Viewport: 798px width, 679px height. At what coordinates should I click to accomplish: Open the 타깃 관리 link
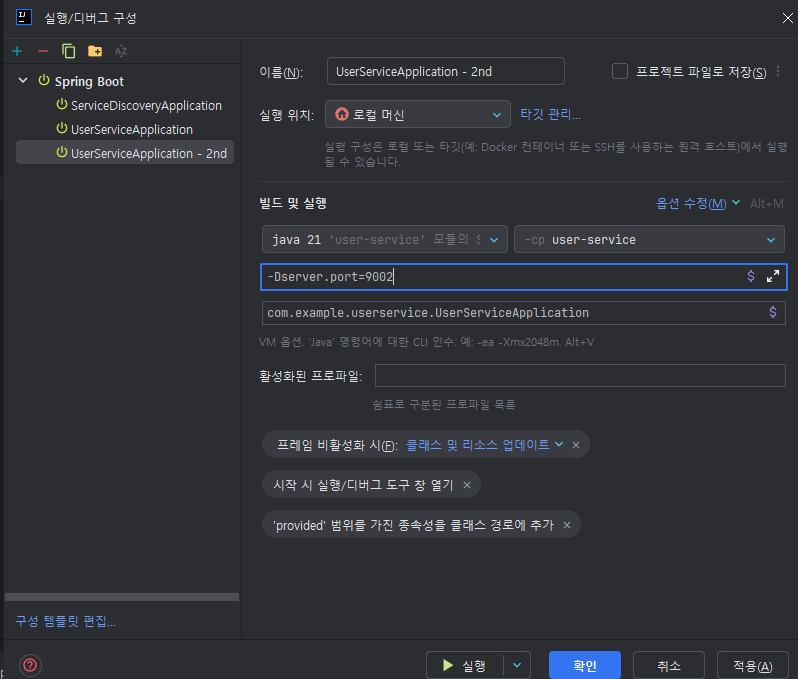point(550,115)
